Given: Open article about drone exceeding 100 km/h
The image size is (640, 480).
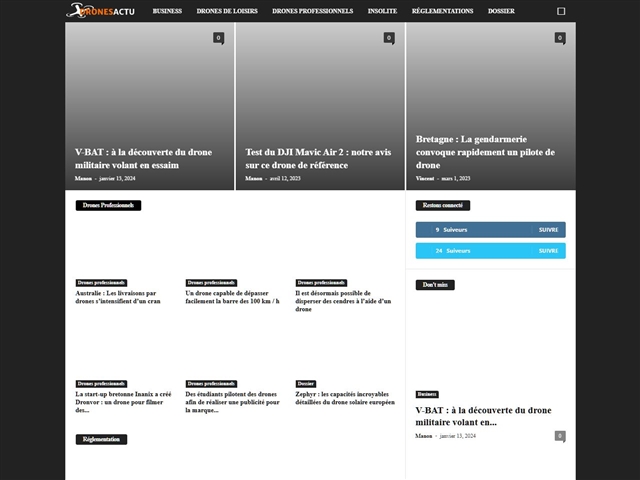Looking at the screenshot, I should click(232, 297).
